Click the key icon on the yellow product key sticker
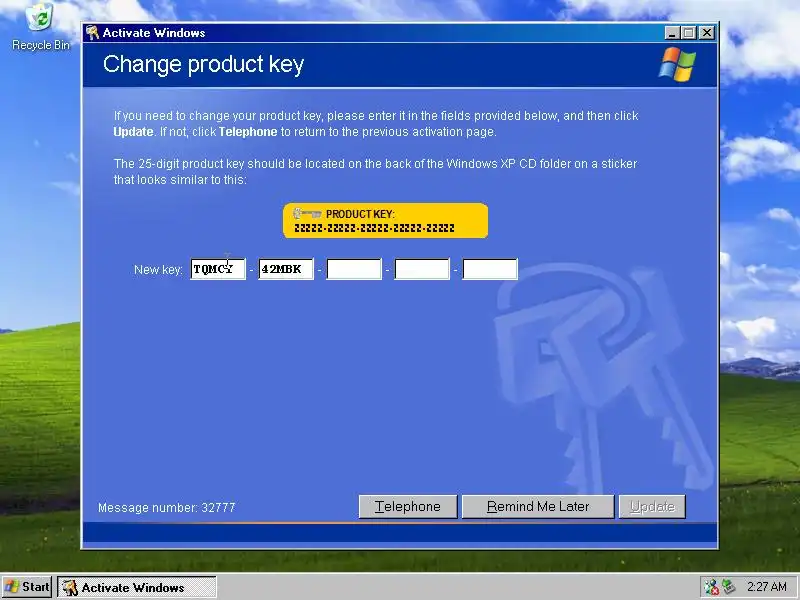800x600 pixels. click(307, 213)
